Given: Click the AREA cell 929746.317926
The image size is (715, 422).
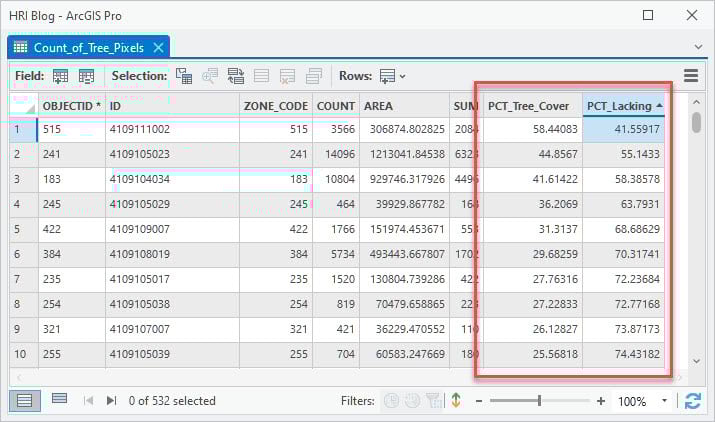Looking at the screenshot, I should tap(404, 179).
